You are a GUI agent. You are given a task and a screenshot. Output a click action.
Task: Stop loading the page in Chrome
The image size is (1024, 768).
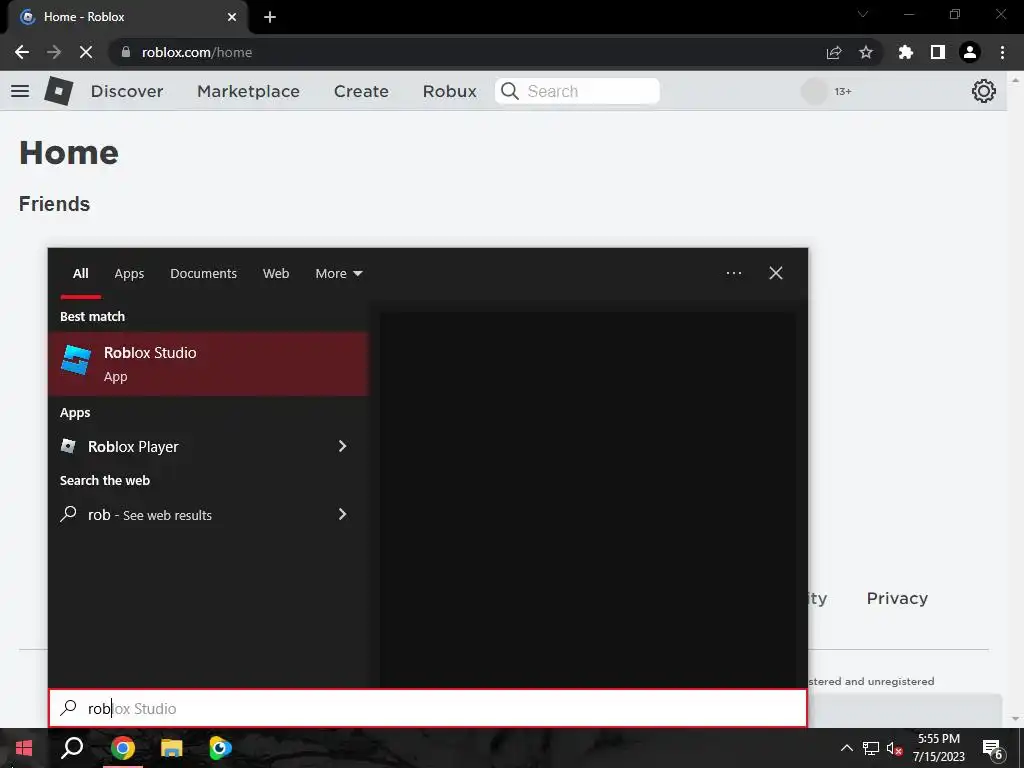[86, 52]
